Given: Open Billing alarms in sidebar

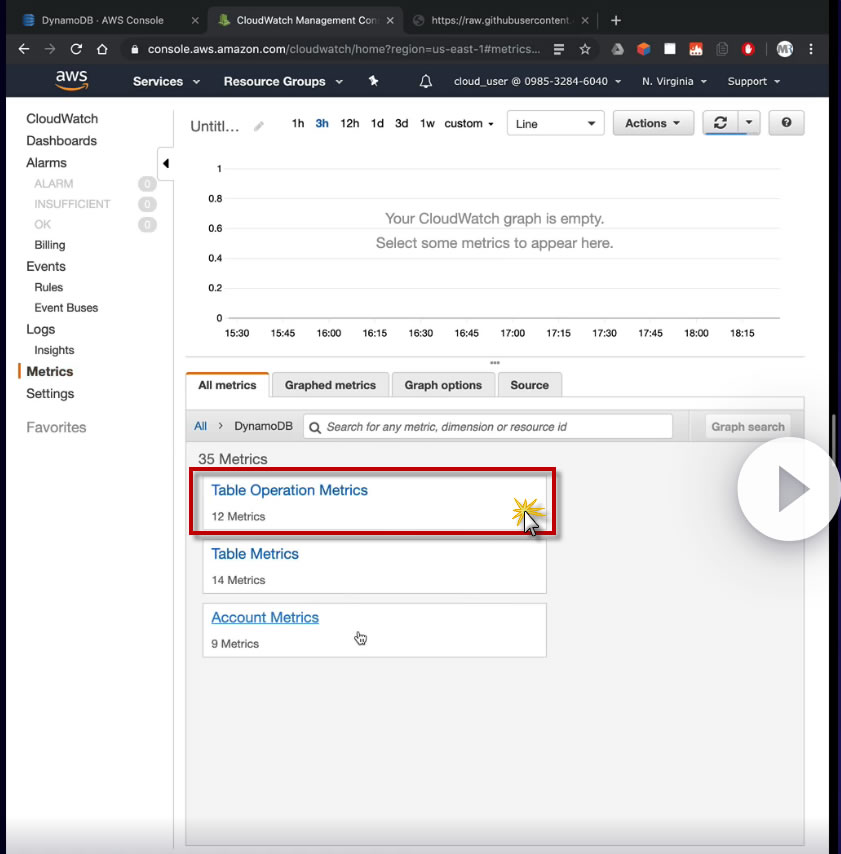Looking at the screenshot, I should 50,245.
